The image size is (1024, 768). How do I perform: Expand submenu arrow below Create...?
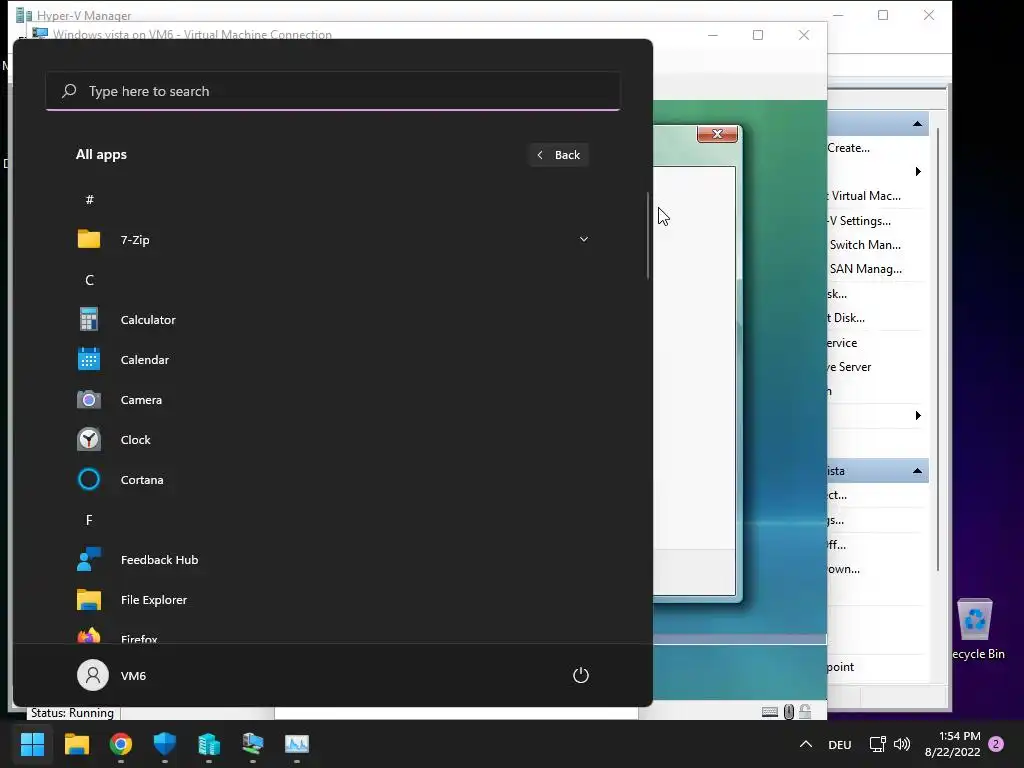click(918, 172)
